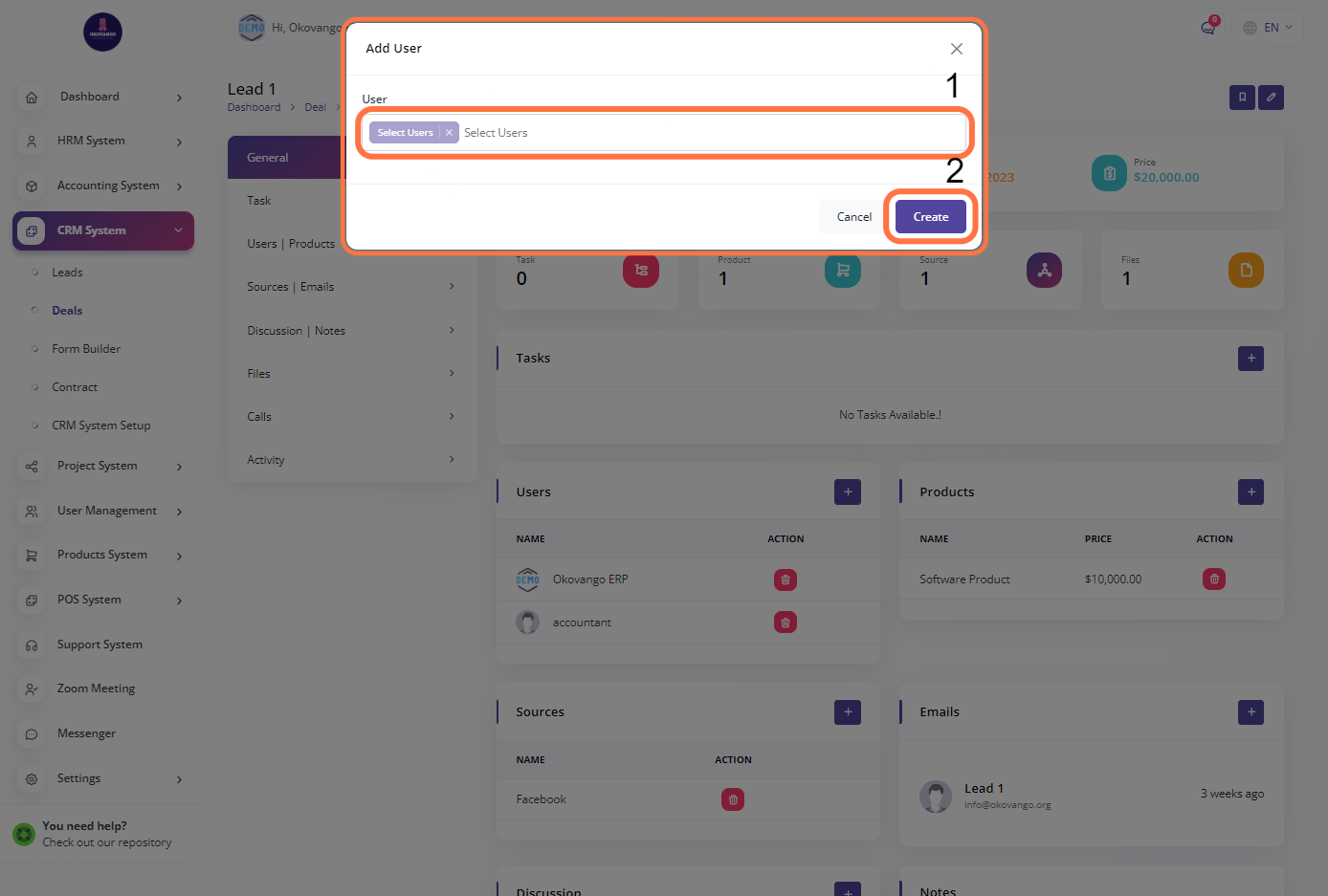This screenshot has height=896, width=1328.
Task: Click the edit pencil icon for lead
Action: 1271,98
